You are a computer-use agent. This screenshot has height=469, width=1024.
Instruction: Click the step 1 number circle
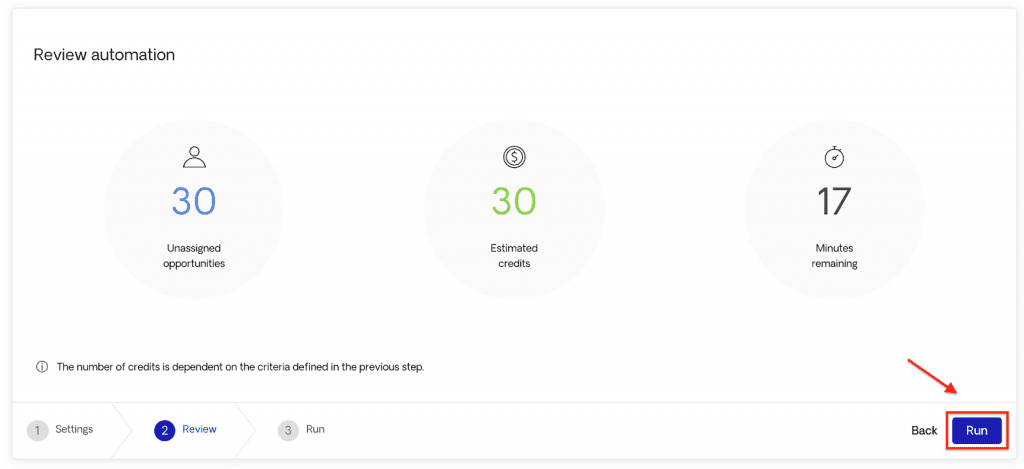(x=38, y=430)
